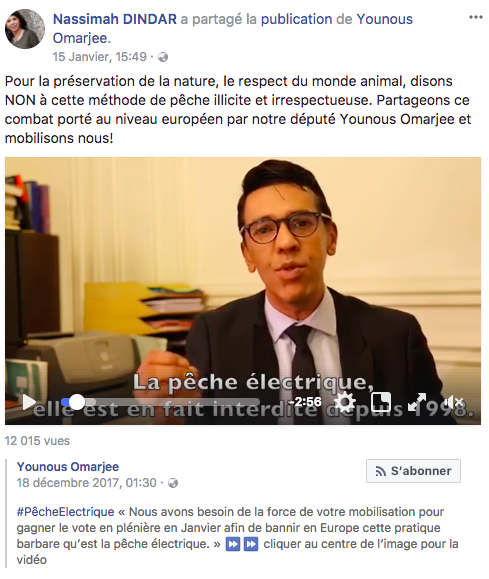Click the center of the video image
This screenshot has height=579, width=489.
tap(243, 291)
